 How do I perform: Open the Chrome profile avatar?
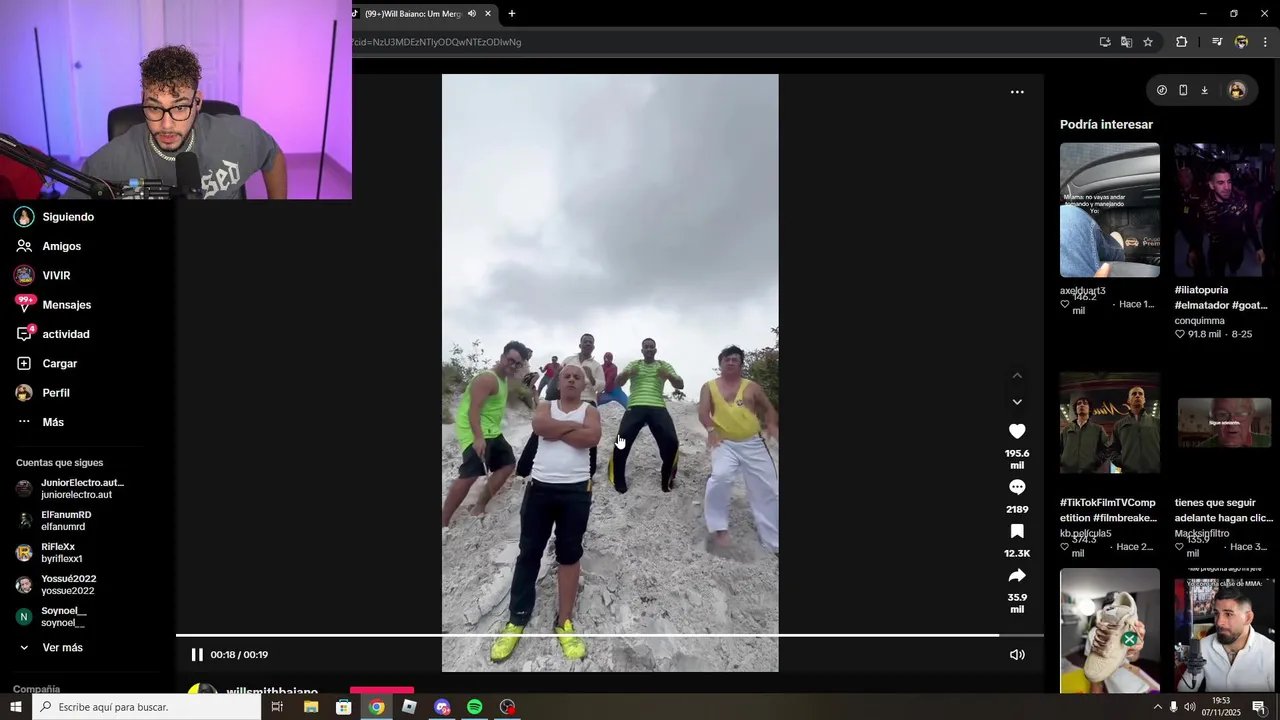point(1242,42)
